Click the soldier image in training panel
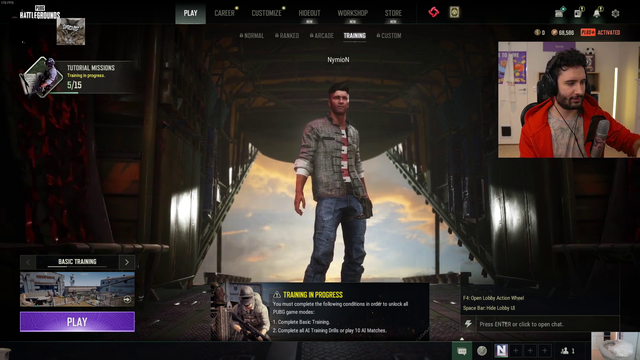This screenshot has width=640, height=360. pos(240,311)
